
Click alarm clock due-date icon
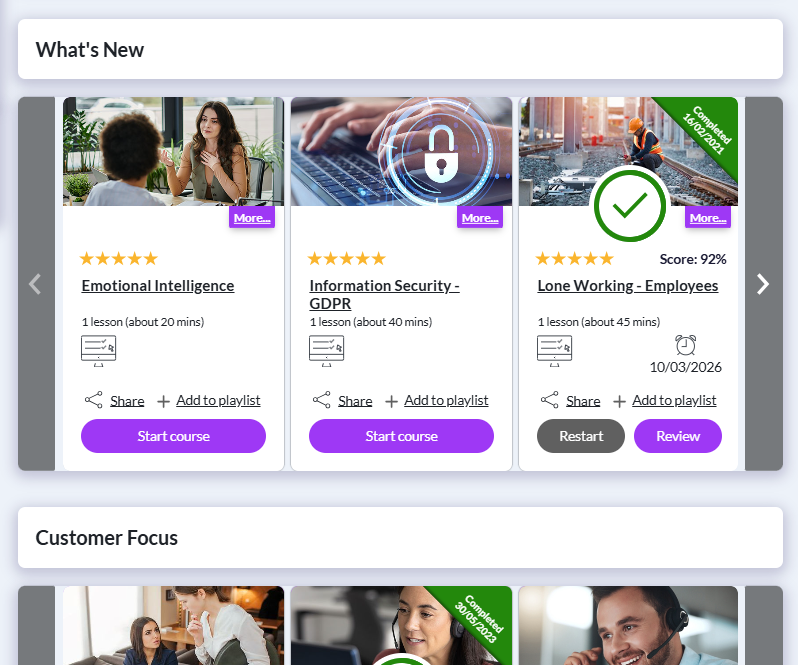[x=685, y=345]
